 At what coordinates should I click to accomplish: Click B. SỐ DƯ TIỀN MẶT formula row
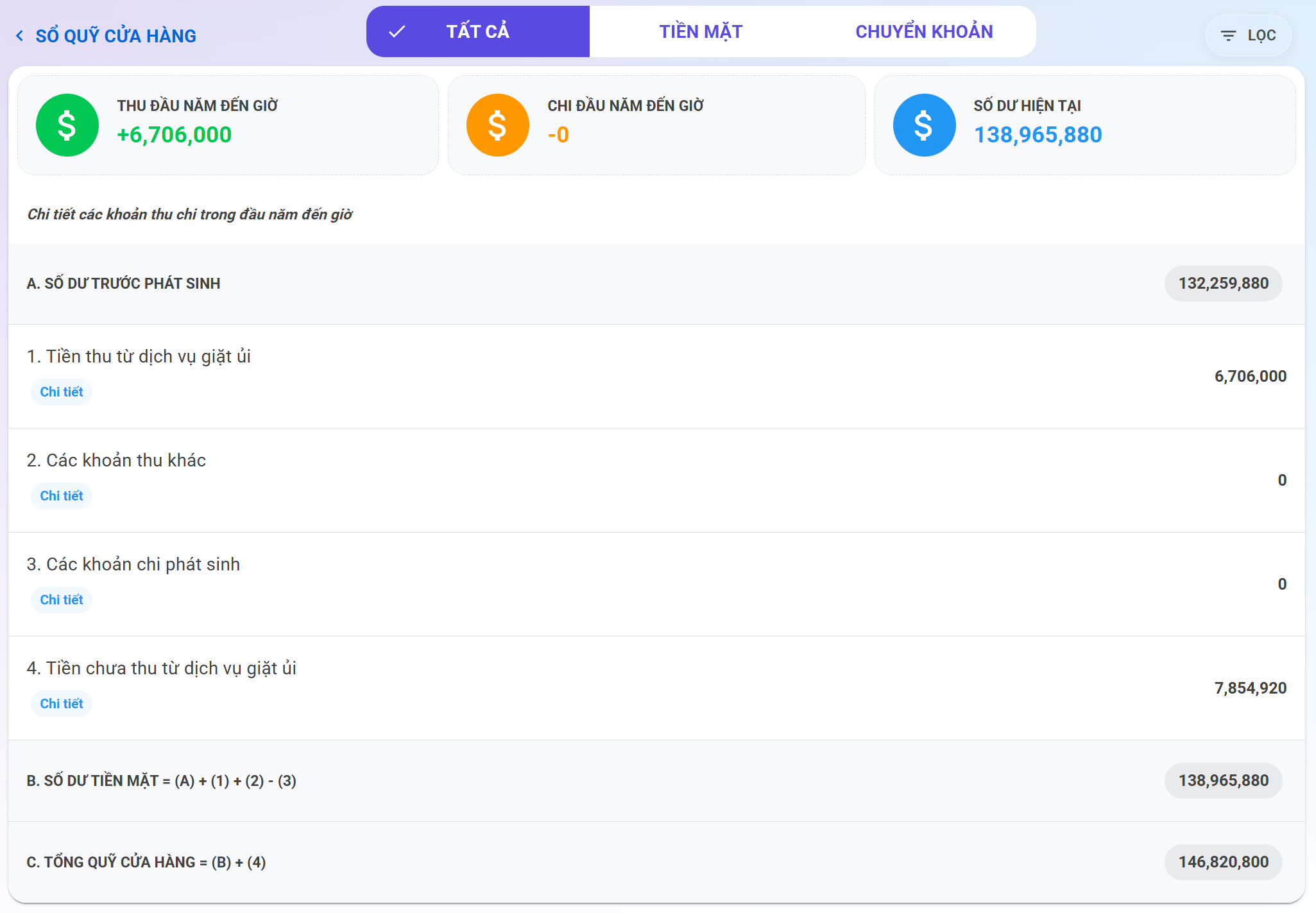tap(656, 781)
